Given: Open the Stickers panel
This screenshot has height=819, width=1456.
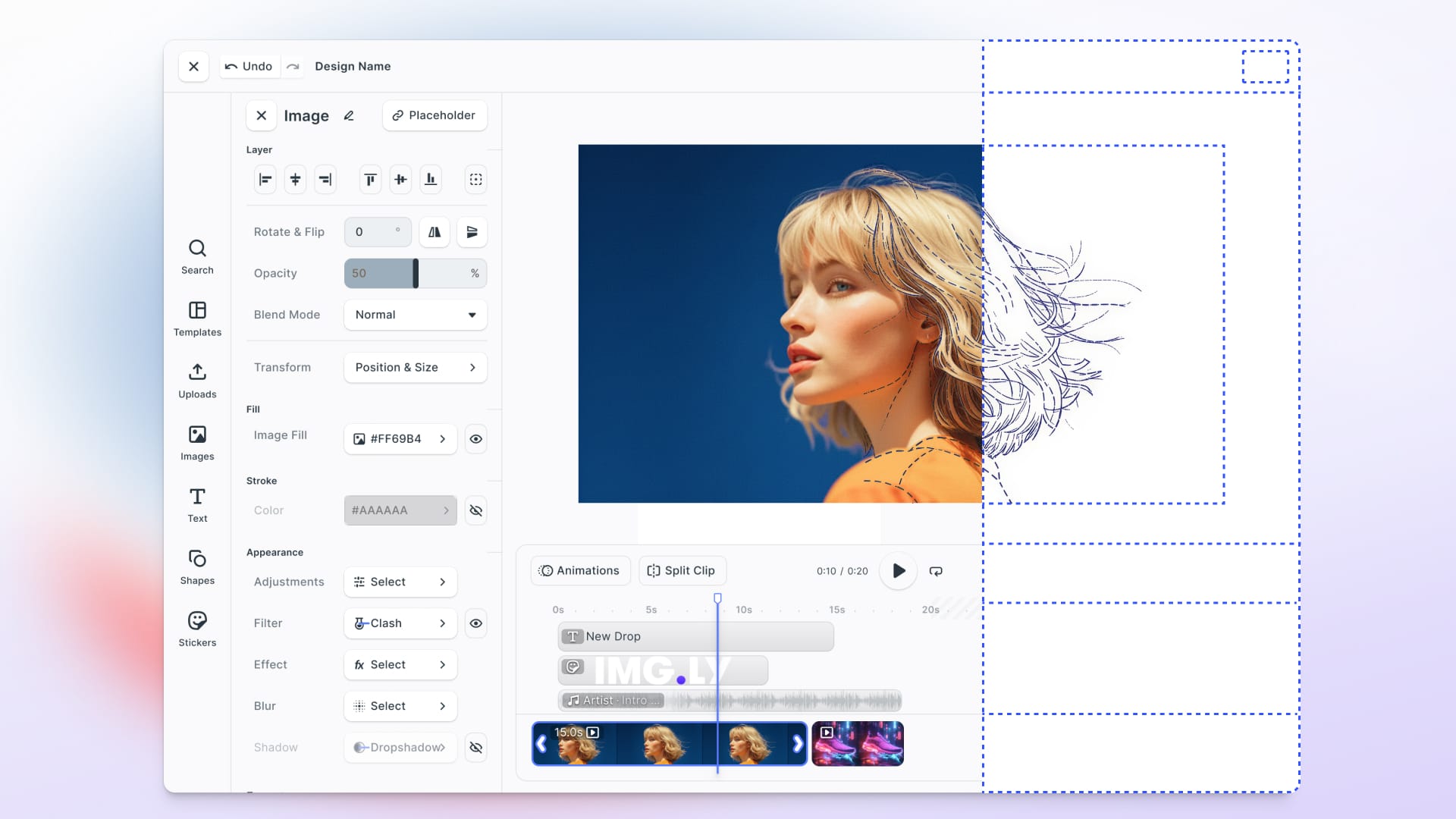Looking at the screenshot, I should tap(197, 628).
